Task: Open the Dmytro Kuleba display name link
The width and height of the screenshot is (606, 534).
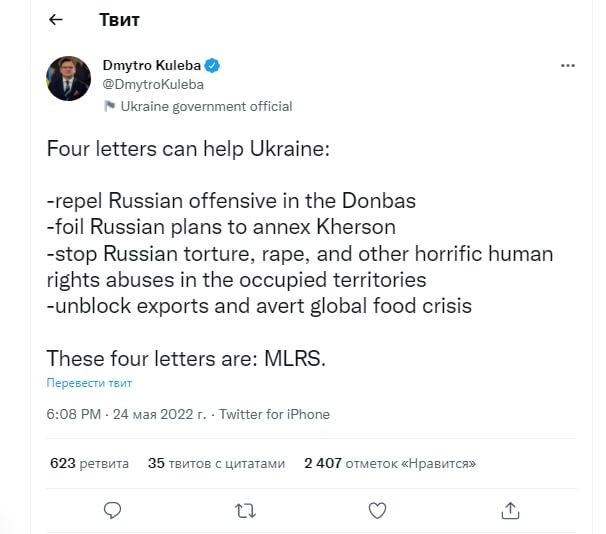Action: tap(152, 66)
